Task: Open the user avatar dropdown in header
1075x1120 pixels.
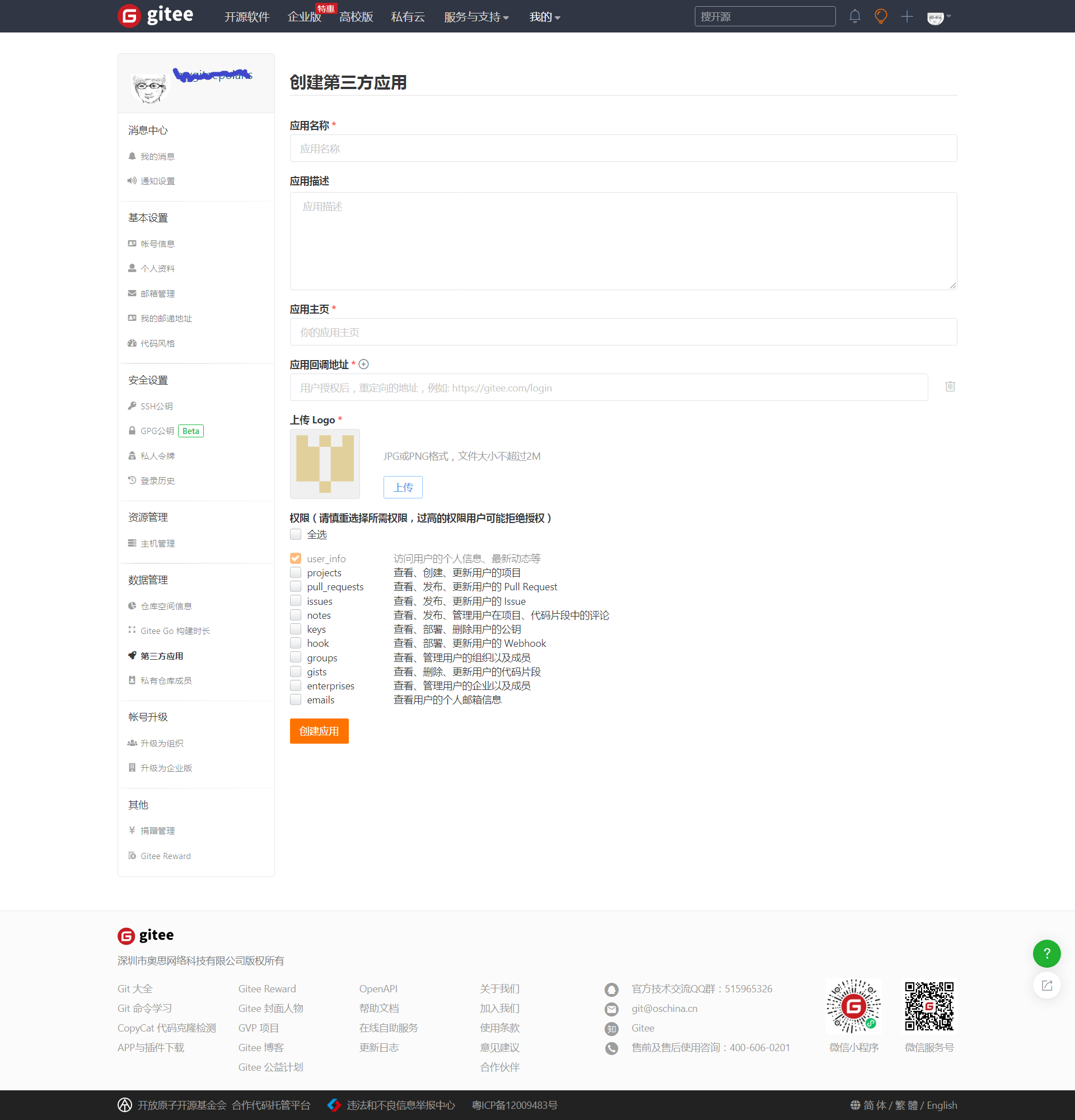Action: (x=938, y=17)
